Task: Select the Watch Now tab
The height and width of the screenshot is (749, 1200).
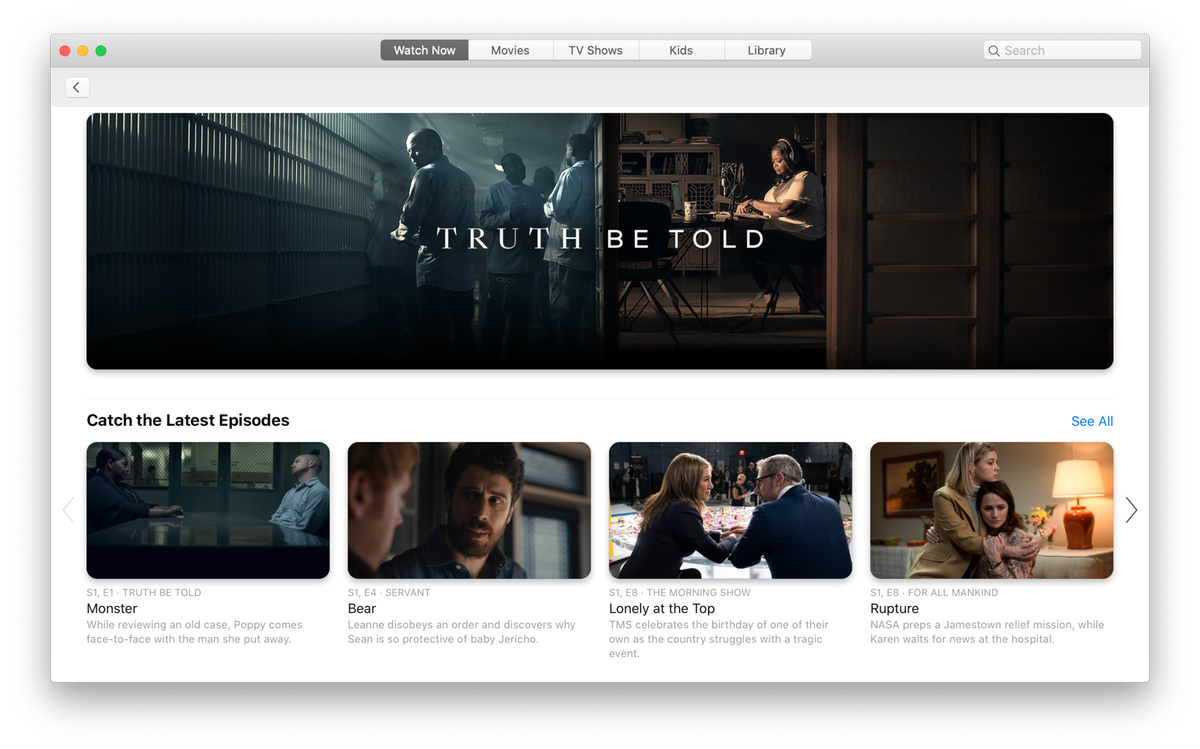Action: [424, 50]
